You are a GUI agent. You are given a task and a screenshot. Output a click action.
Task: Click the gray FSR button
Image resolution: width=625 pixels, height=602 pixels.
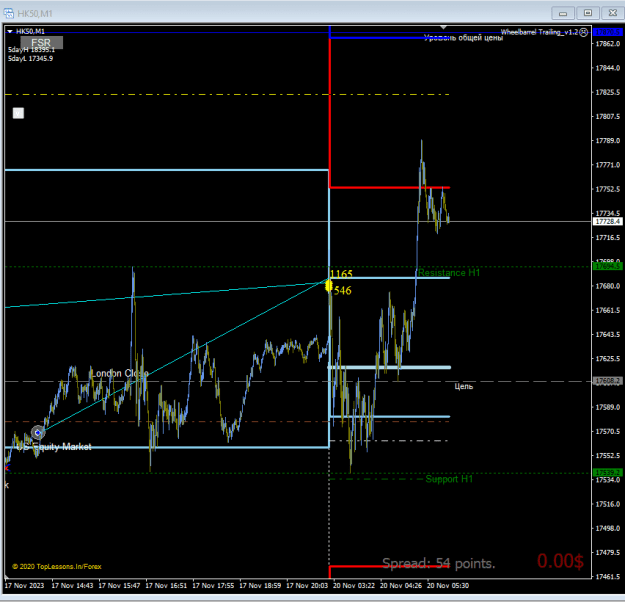(x=41, y=43)
